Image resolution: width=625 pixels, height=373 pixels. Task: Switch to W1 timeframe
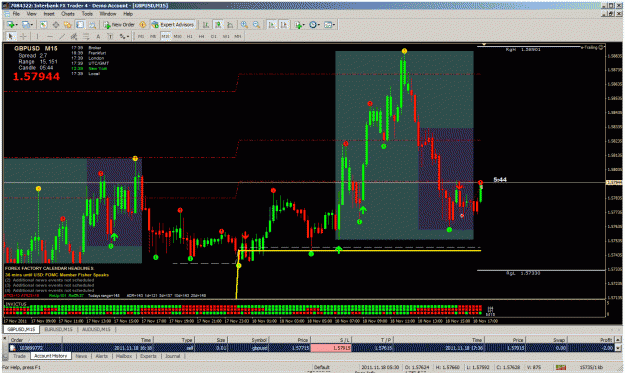[x=226, y=36]
